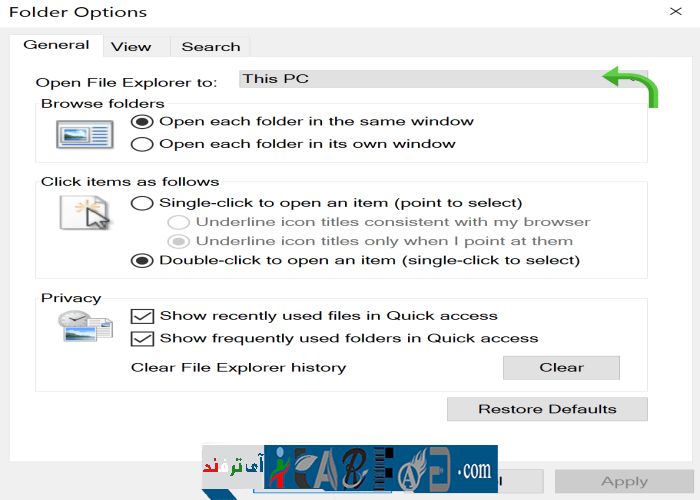700x500 pixels.
Task: Clear File Explorer history with Clear button
Action: [x=561, y=367]
